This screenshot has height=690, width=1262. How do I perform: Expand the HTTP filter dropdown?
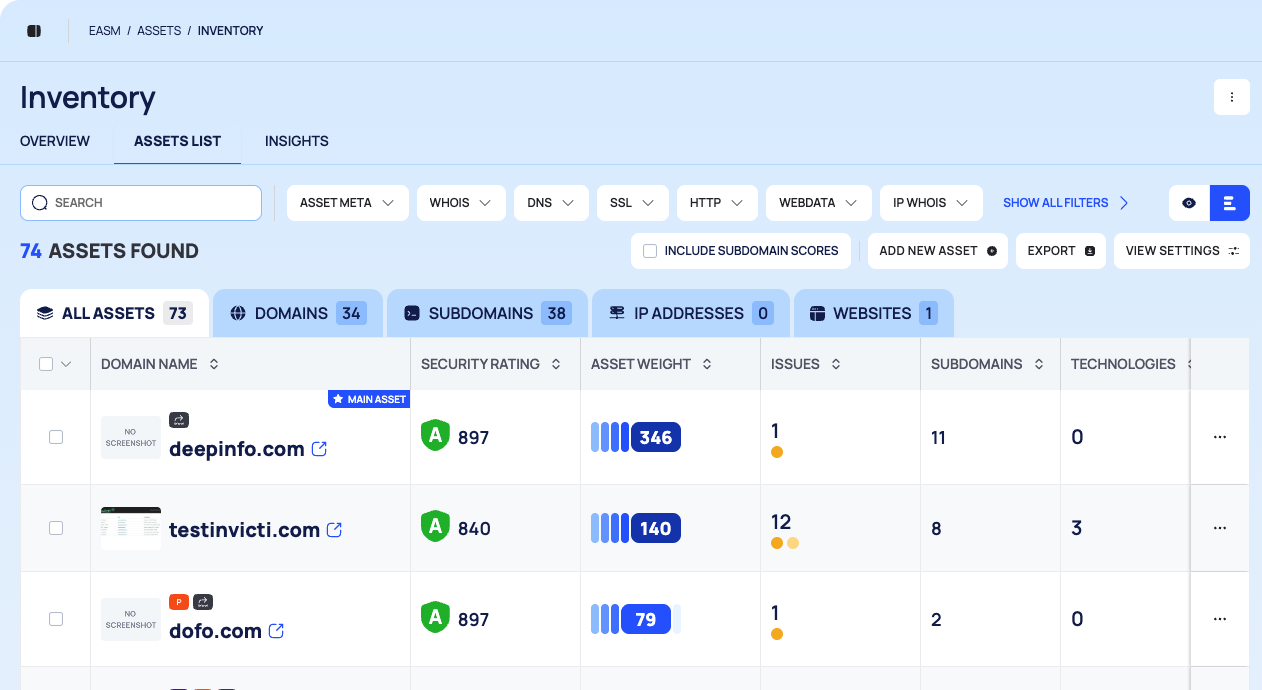[717, 203]
